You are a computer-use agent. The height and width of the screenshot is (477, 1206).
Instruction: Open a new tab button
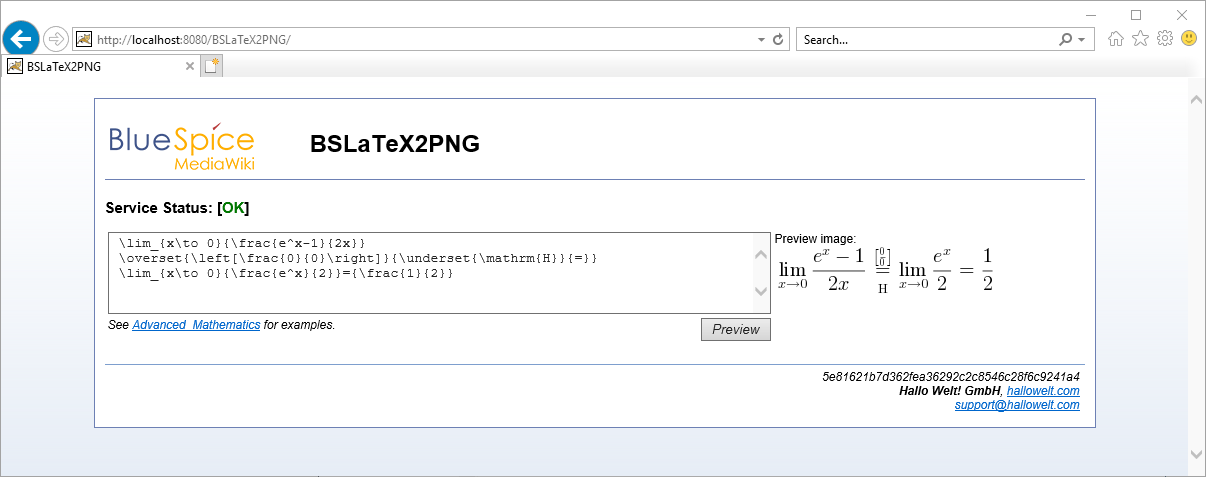coord(211,66)
